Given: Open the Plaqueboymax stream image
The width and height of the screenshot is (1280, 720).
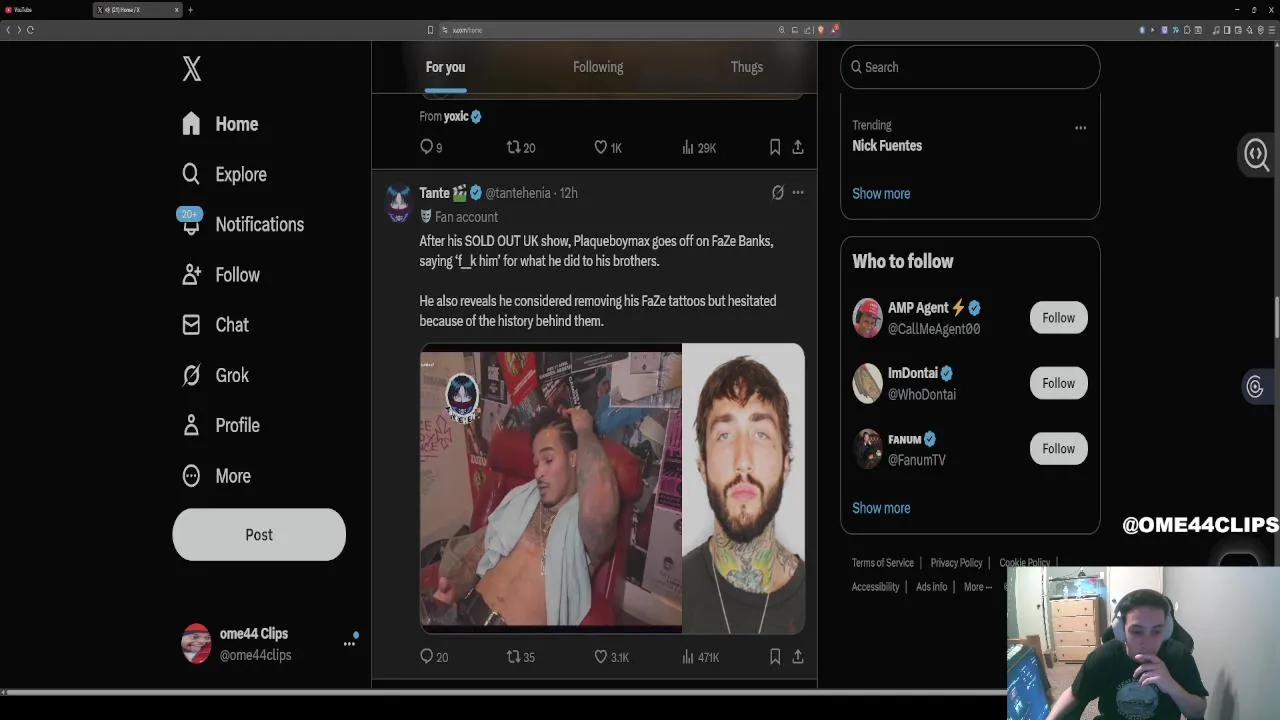Looking at the screenshot, I should (550, 489).
